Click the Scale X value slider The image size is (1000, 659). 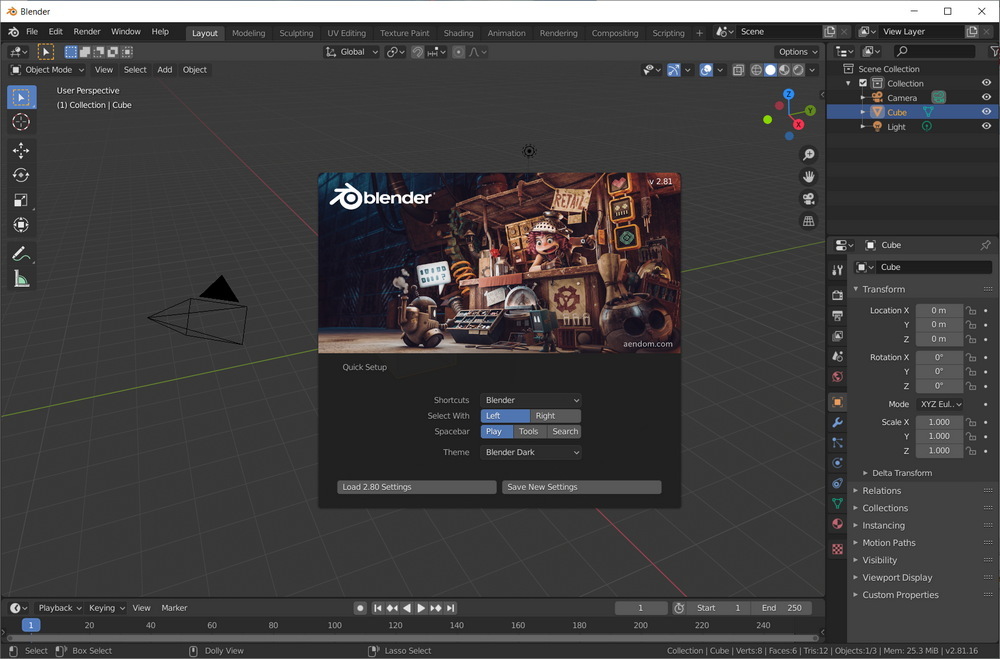[939, 422]
